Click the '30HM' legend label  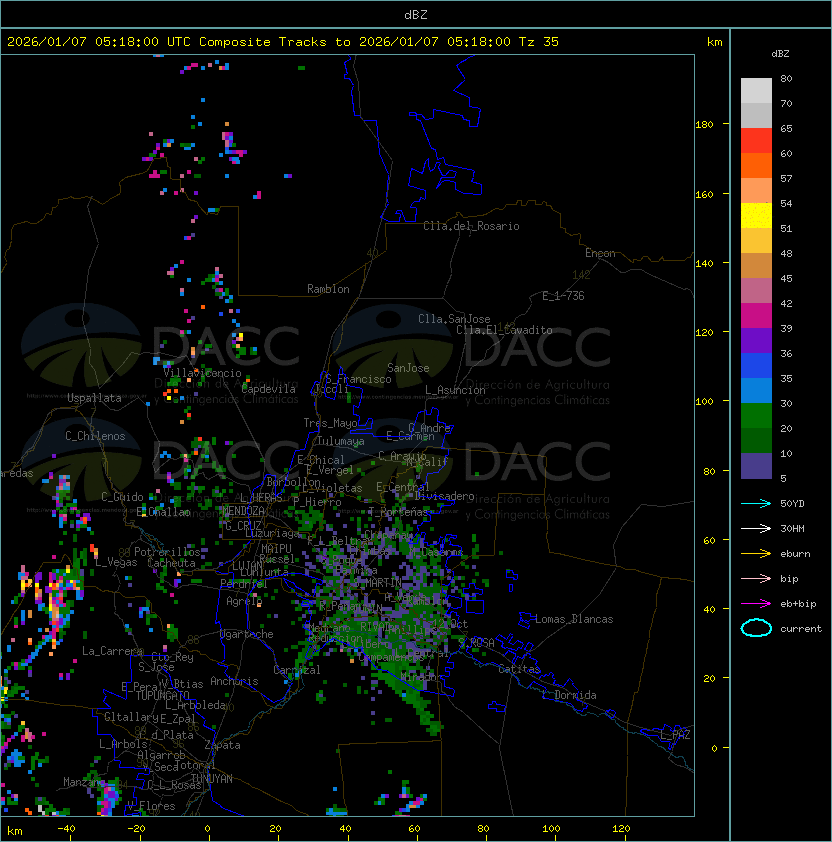pos(792,528)
